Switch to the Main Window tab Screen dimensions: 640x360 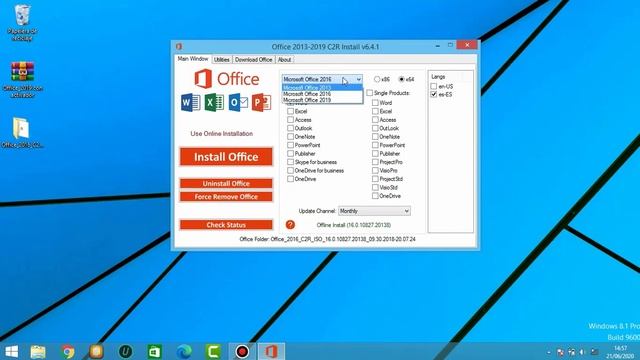(193, 59)
